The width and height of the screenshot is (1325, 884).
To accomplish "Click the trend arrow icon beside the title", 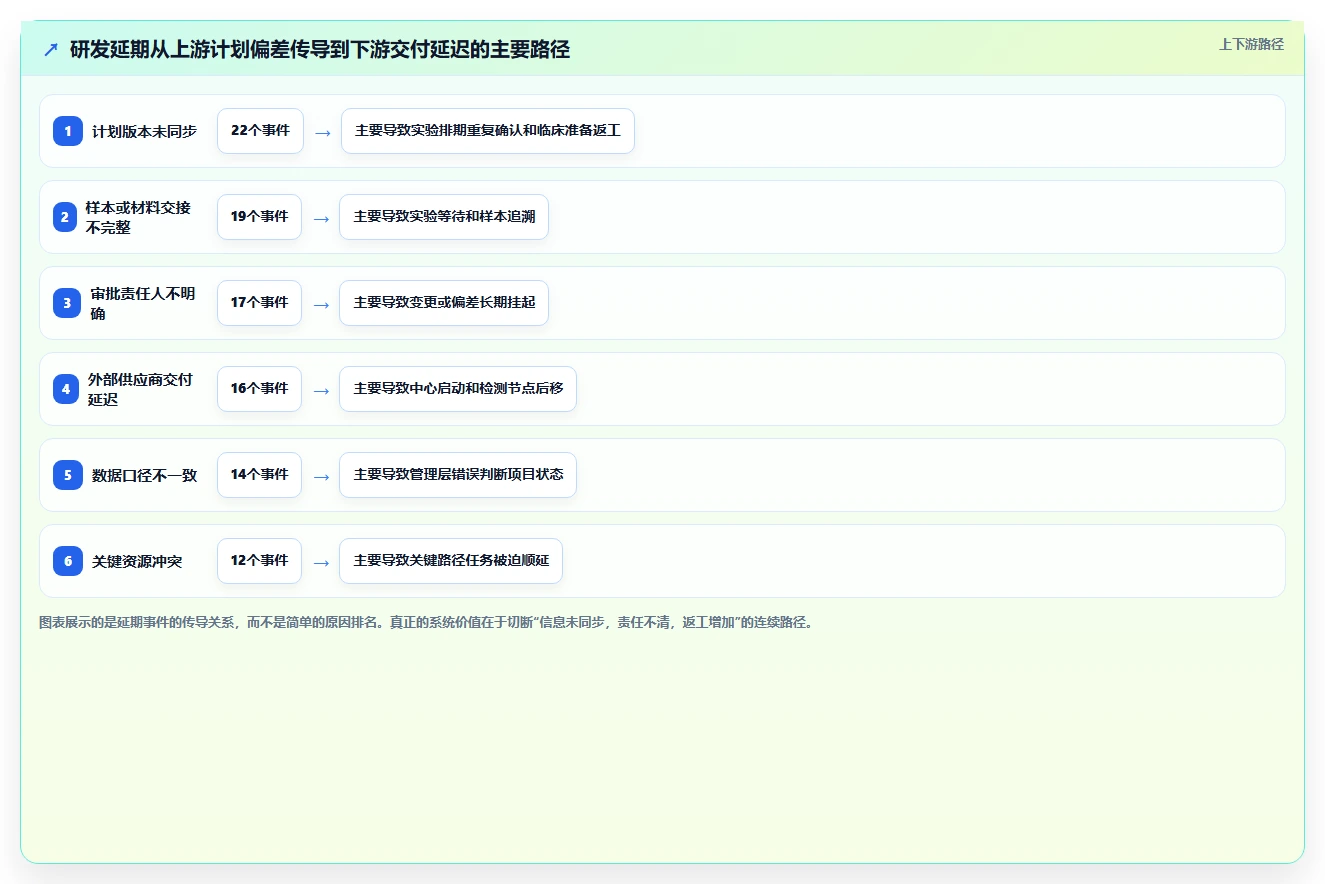I will (51, 49).
